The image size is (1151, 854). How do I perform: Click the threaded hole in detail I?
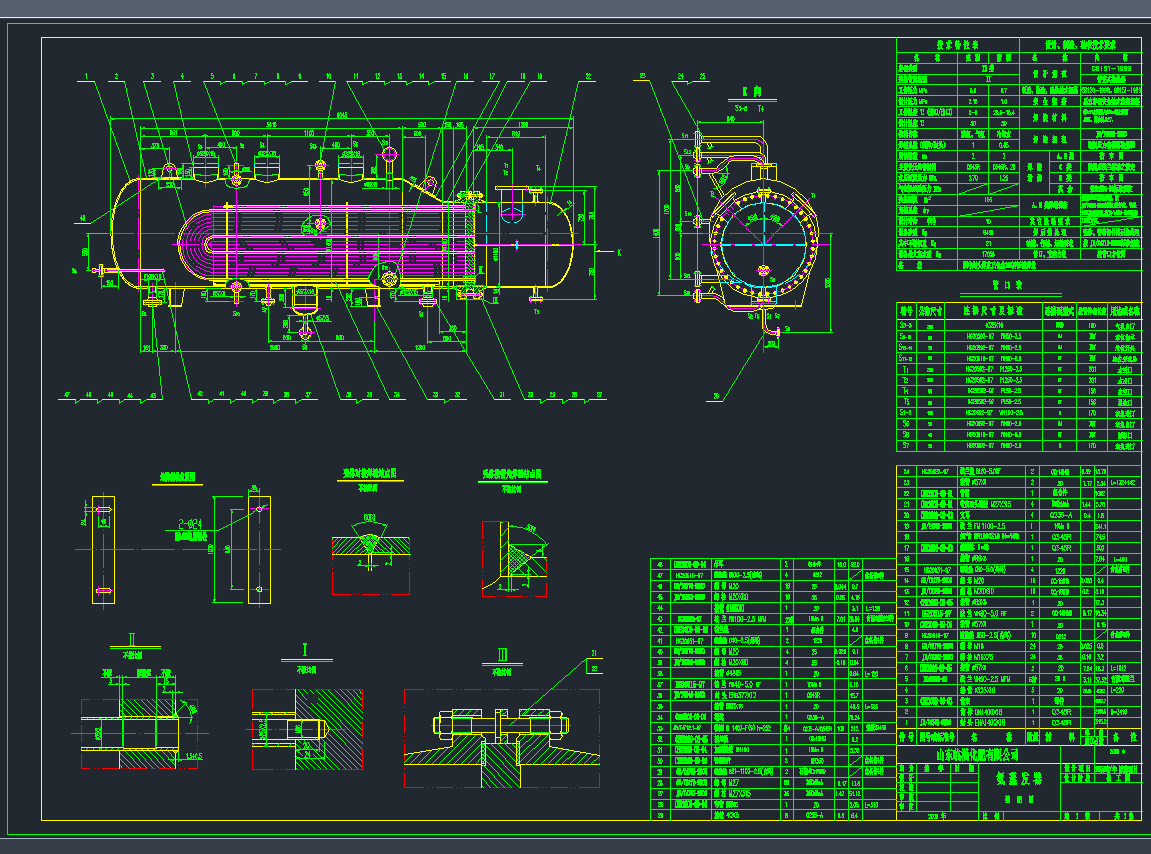click(305, 728)
